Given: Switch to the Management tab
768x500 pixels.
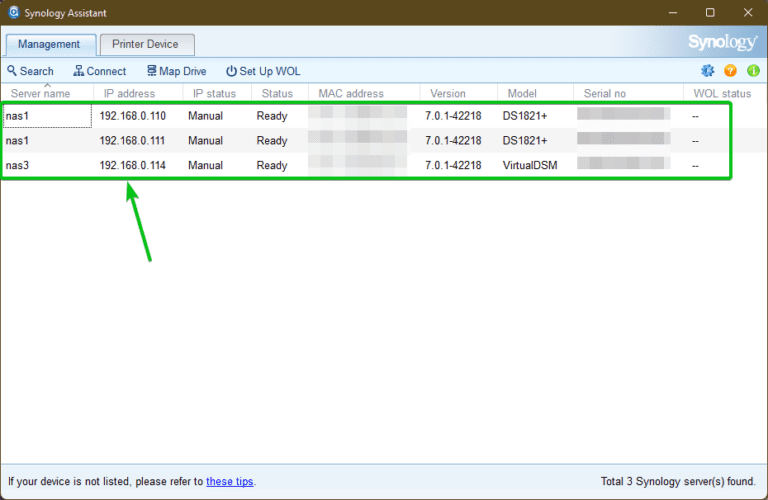Looking at the screenshot, I should [x=49, y=45].
